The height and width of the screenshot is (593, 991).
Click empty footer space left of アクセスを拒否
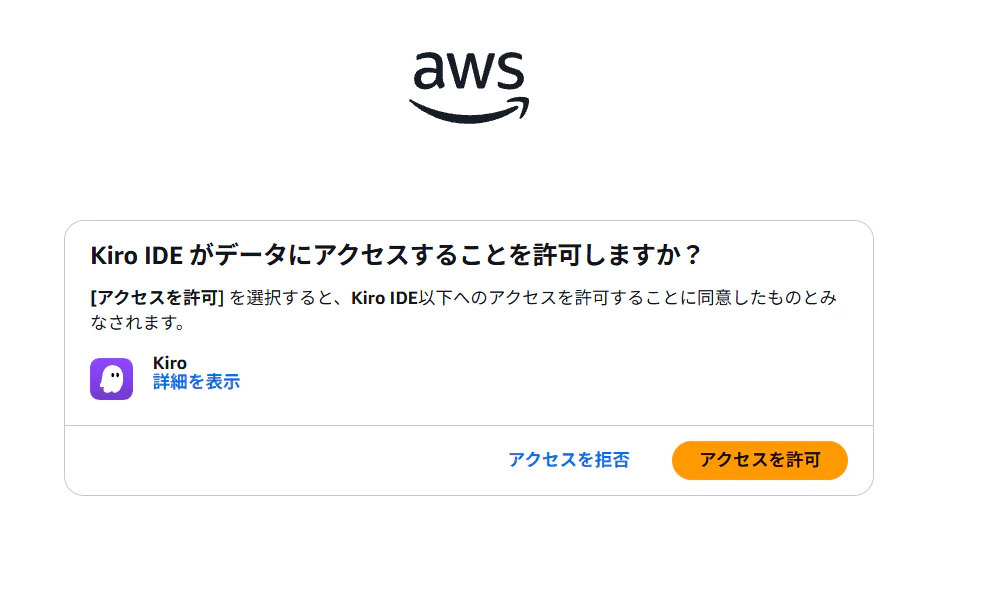pos(284,460)
